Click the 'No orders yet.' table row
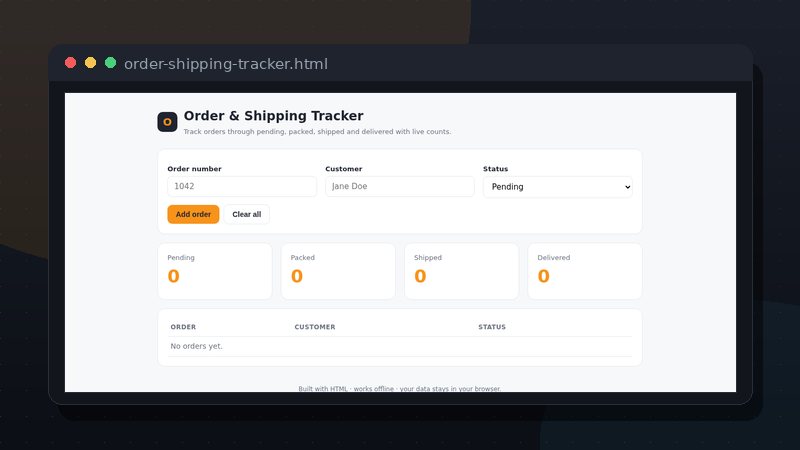The height and width of the screenshot is (450, 800). [400, 346]
